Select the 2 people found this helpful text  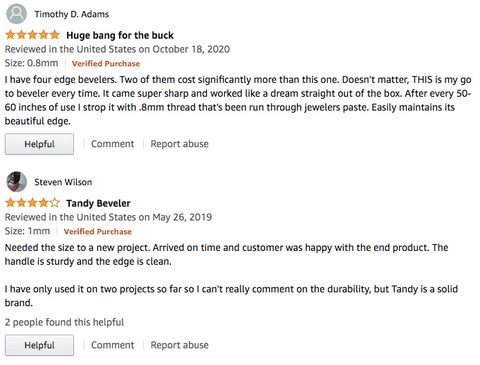click(64, 322)
